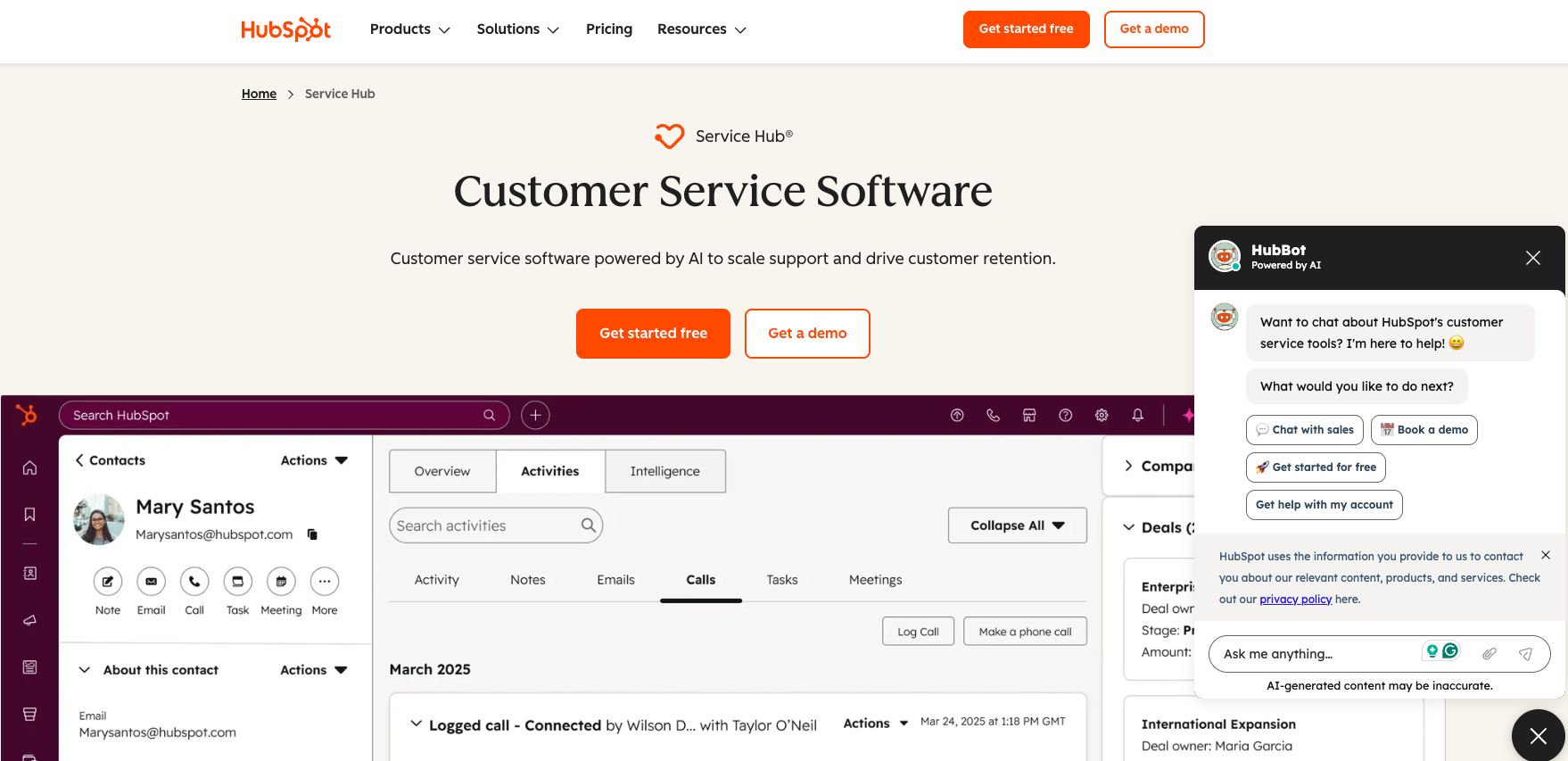Viewport: 1568px width, 761px height.
Task: Select the Calls sub-tab
Action: click(x=701, y=580)
